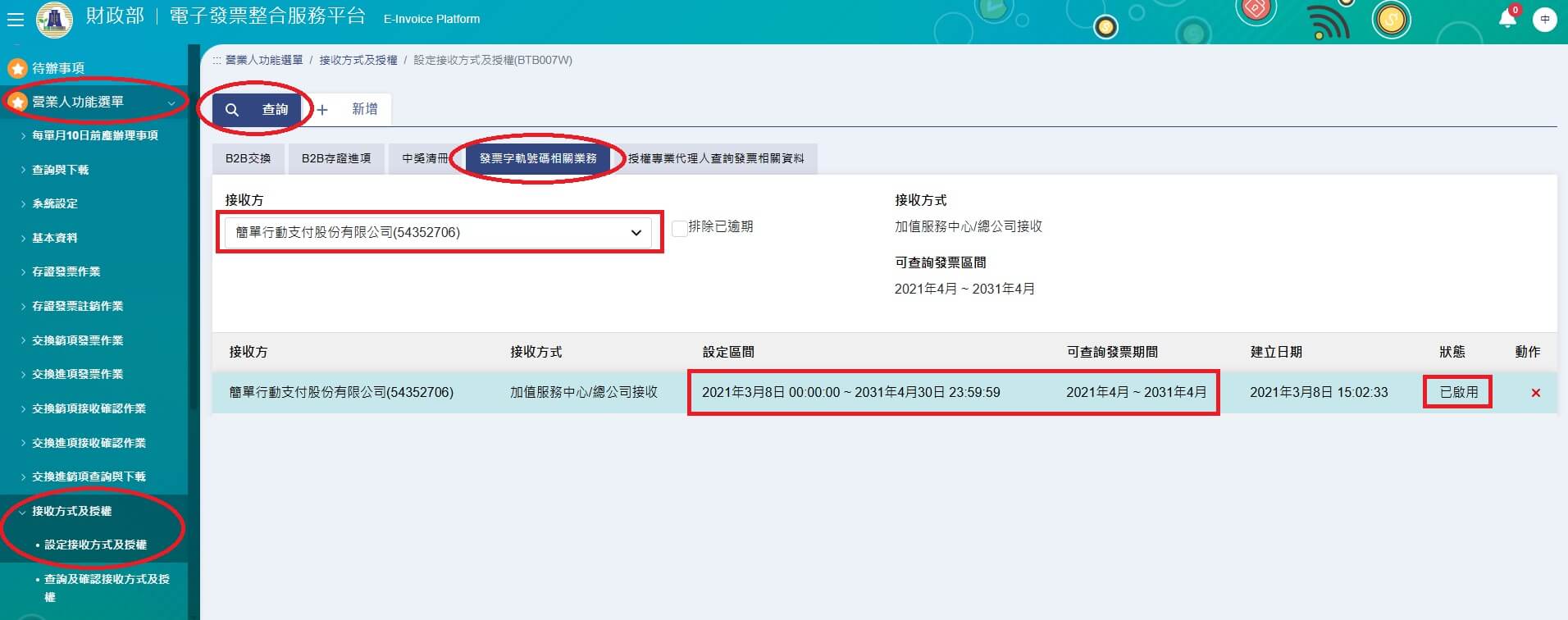Click the plus icon beside 新增
1568x620 pixels.
pyautogui.click(x=322, y=110)
